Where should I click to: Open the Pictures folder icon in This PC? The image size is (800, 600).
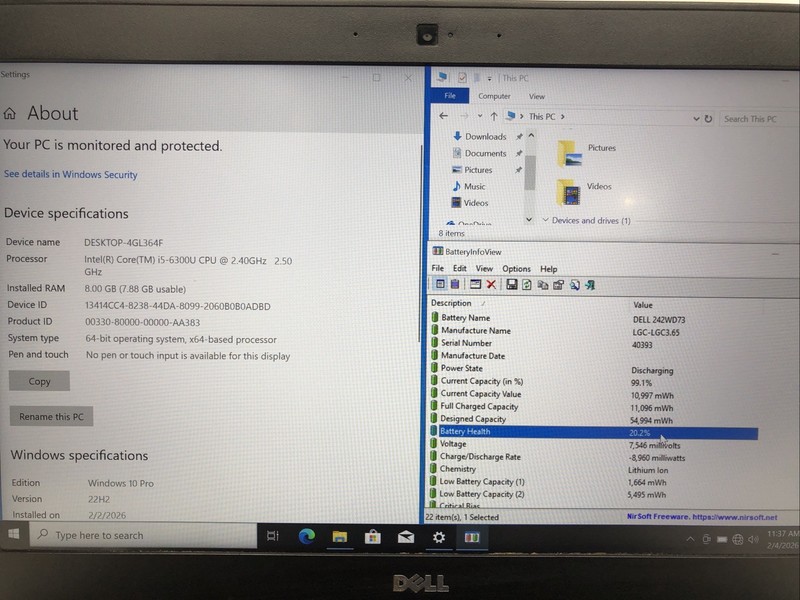pos(569,153)
